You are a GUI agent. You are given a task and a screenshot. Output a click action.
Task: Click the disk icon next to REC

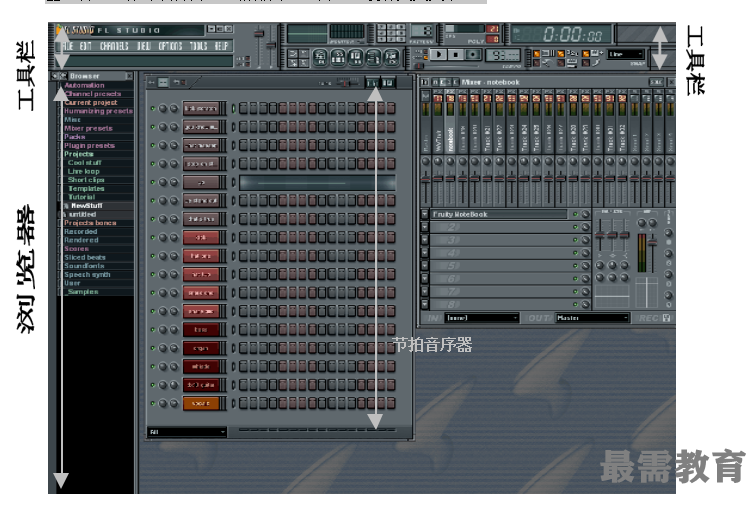pos(667,318)
